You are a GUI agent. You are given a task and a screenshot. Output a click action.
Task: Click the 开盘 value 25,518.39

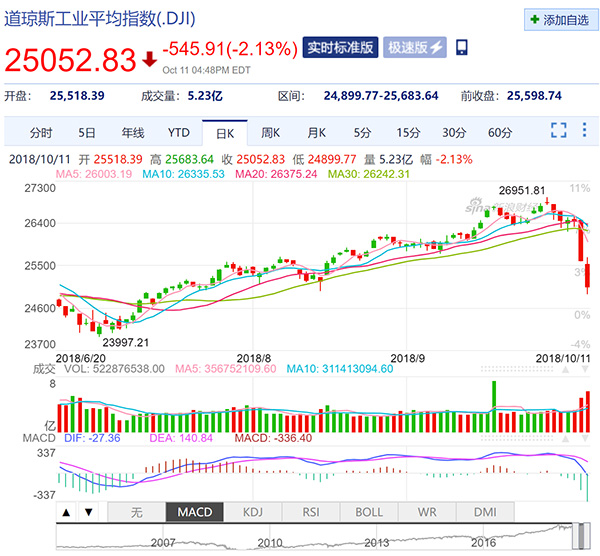77,96
